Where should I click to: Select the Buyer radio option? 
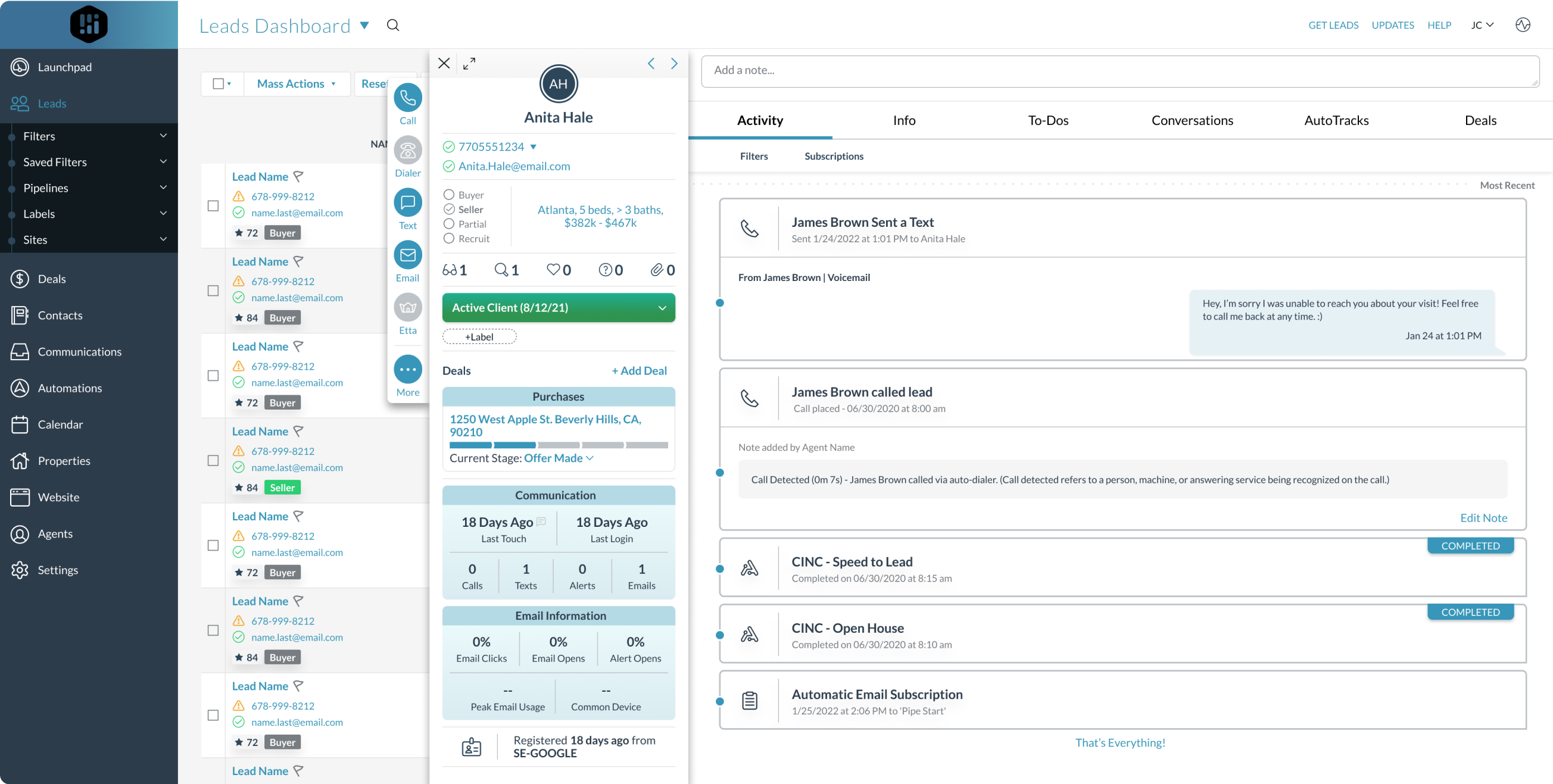(448, 195)
